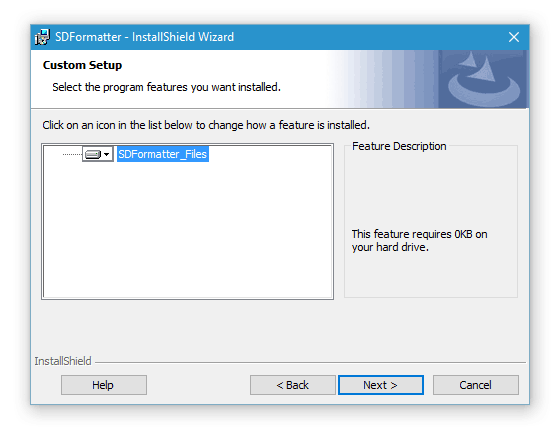Select the SDFormatter_Files tree item
558x439 pixels.
coord(163,154)
